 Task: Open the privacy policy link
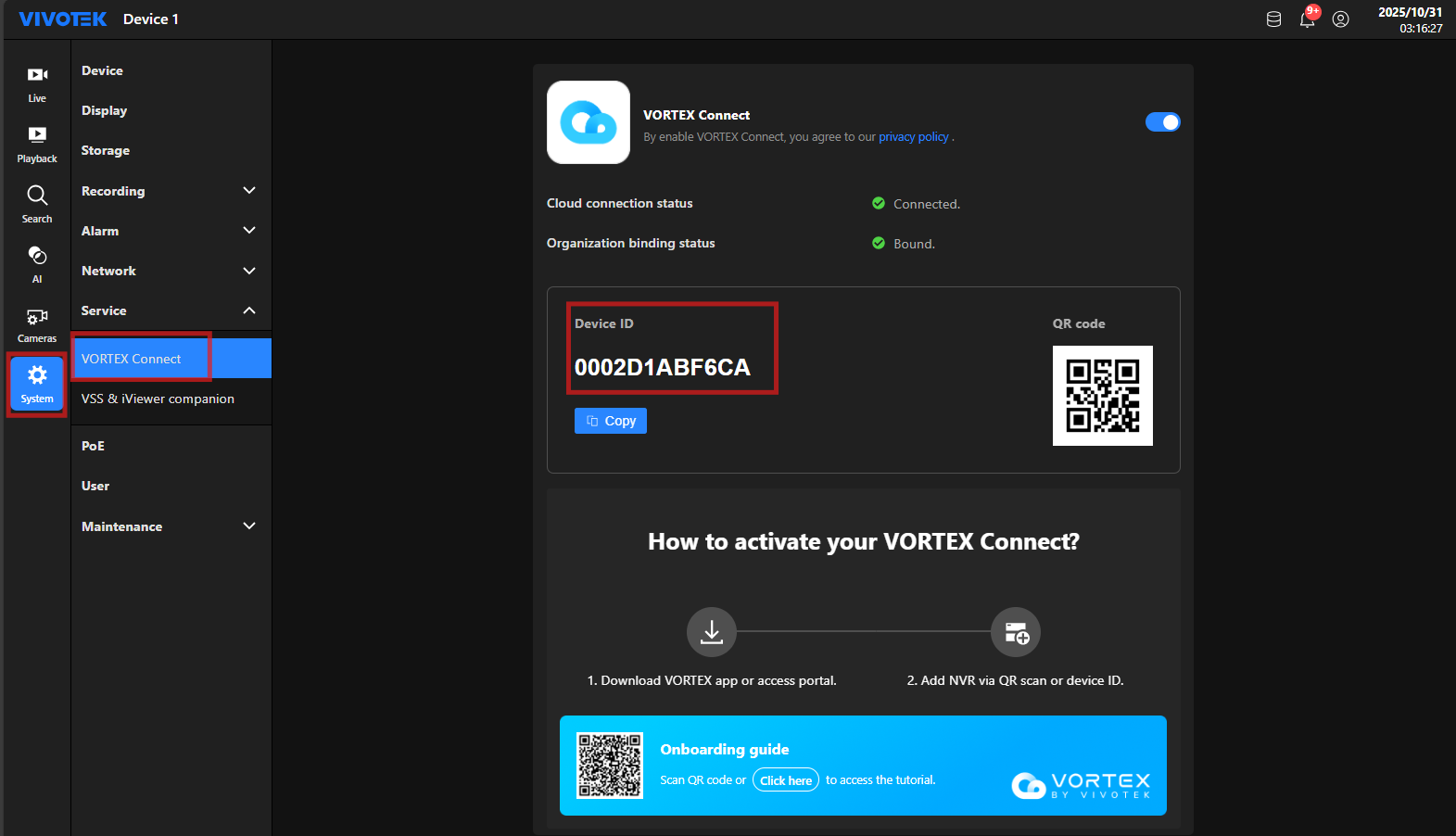click(914, 137)
